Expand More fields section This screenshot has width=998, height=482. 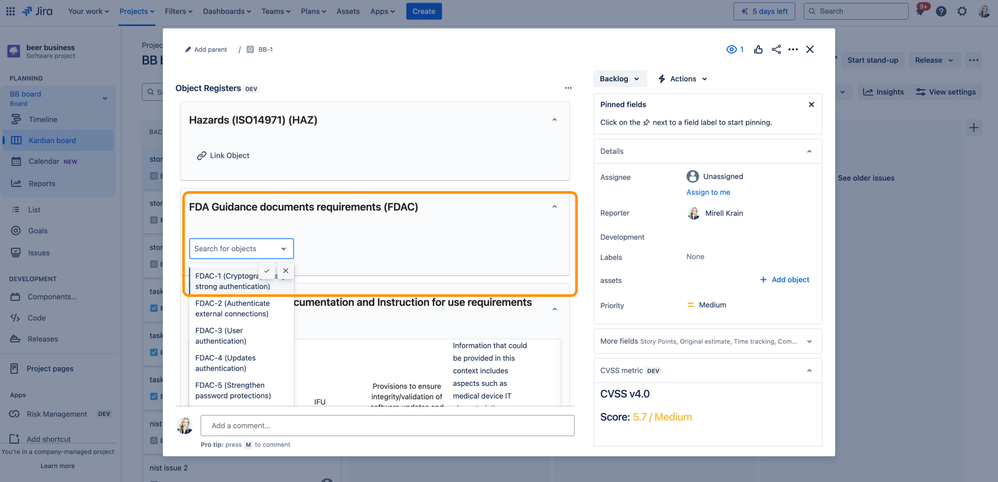tap(810, 341)
